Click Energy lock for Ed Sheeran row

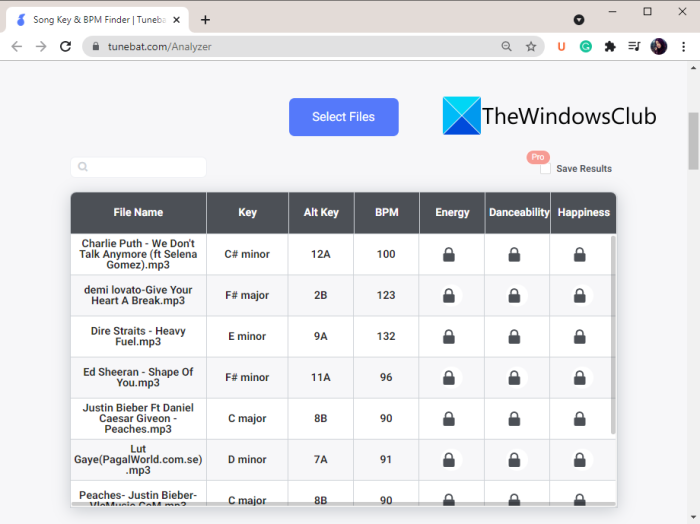449,378
